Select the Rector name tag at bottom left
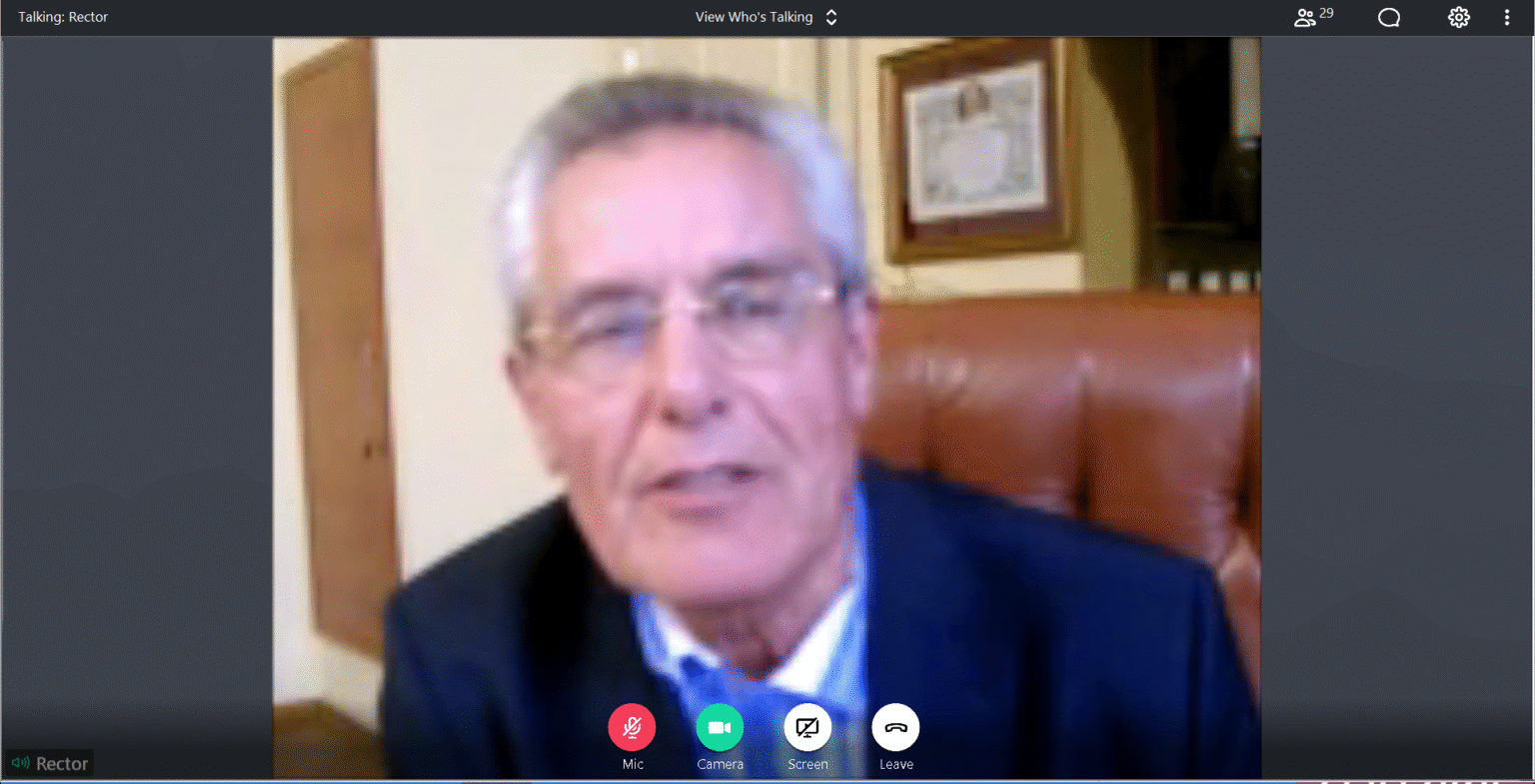 tap(62, 763)
